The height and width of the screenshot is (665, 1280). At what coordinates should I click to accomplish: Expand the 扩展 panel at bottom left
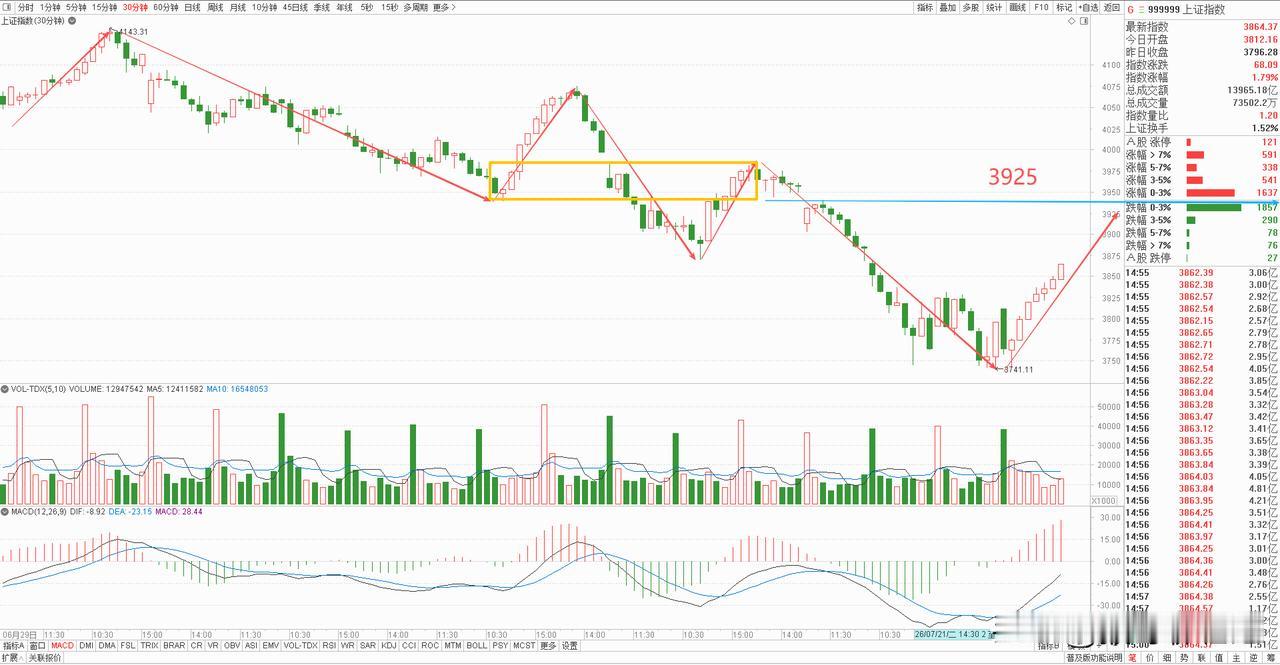(12, 658)
